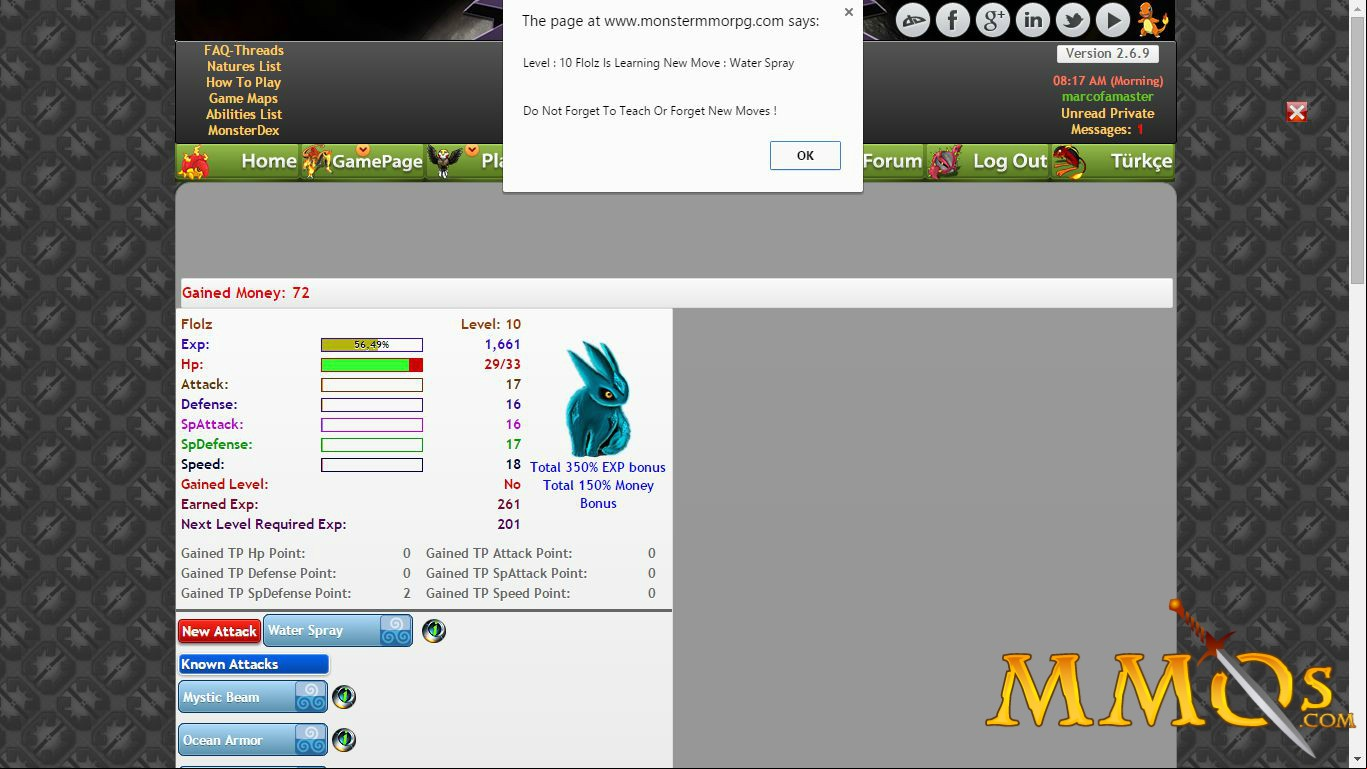
Task: Click the Exp progress bar showing 56.49%
Action: [372, 345]
